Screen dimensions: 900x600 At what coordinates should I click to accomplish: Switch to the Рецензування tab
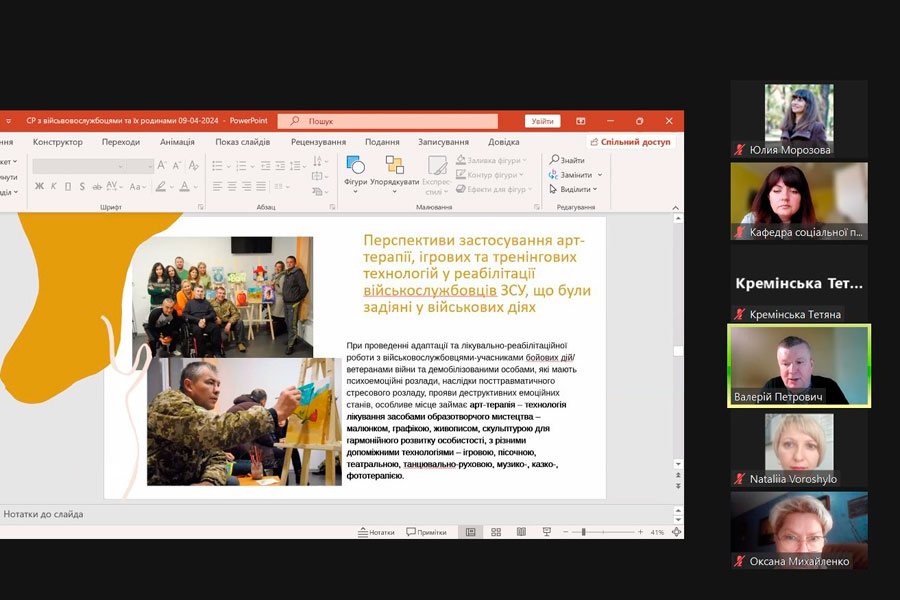pos(318,142)
